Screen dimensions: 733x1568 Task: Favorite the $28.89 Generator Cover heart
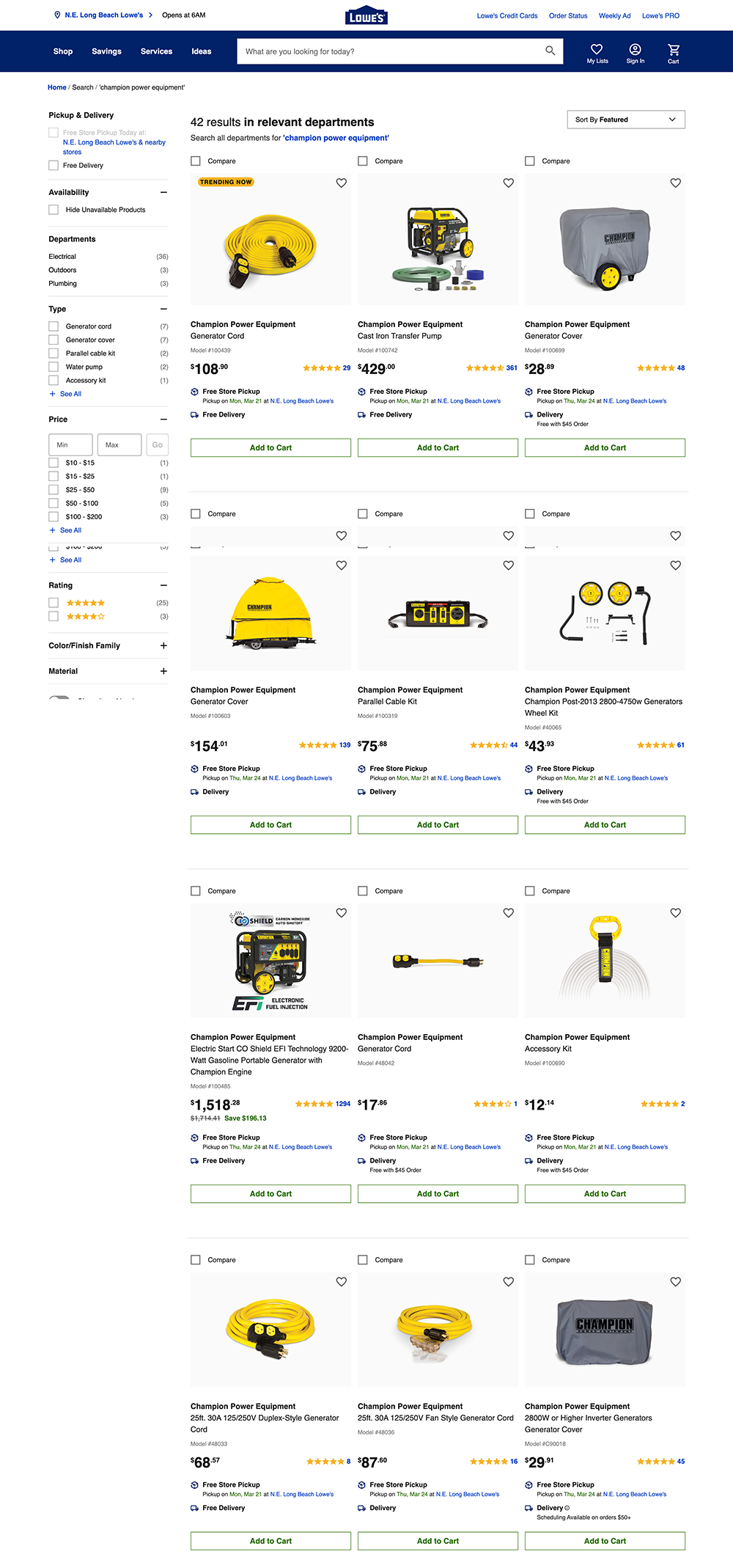tap(675, 183)
